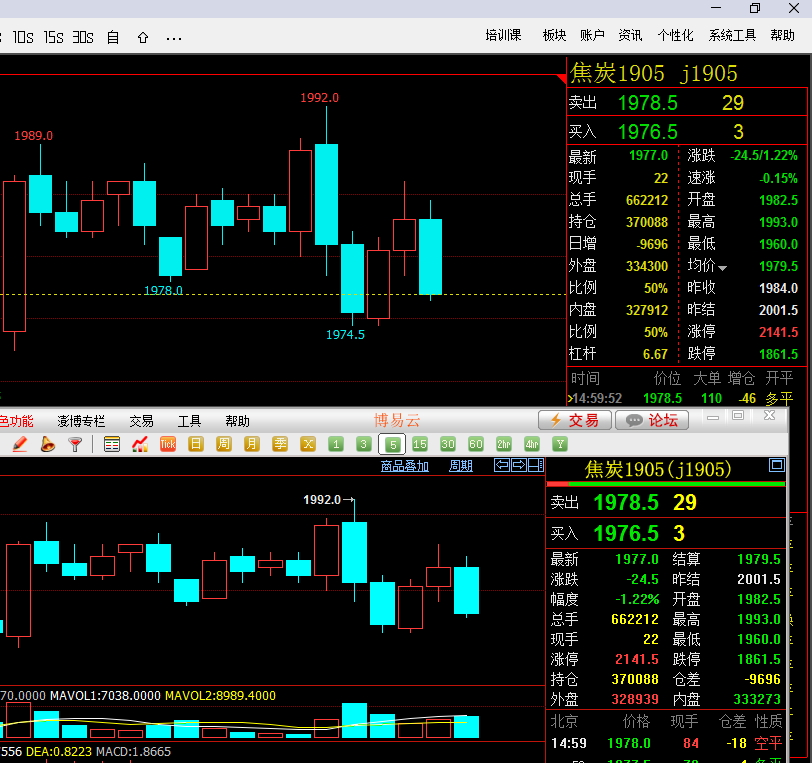Click the Tick chart icon
812x763 pixels.
point(168,444)
